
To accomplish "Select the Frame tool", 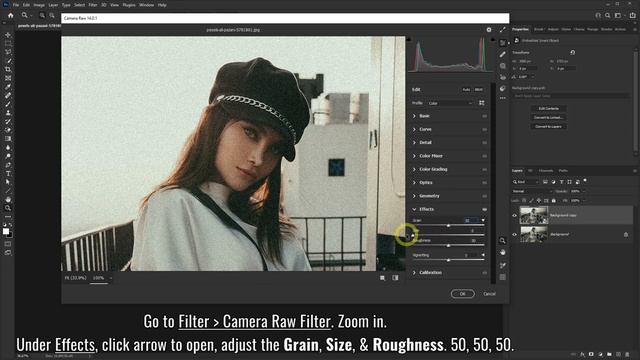I will pos(8,78).
